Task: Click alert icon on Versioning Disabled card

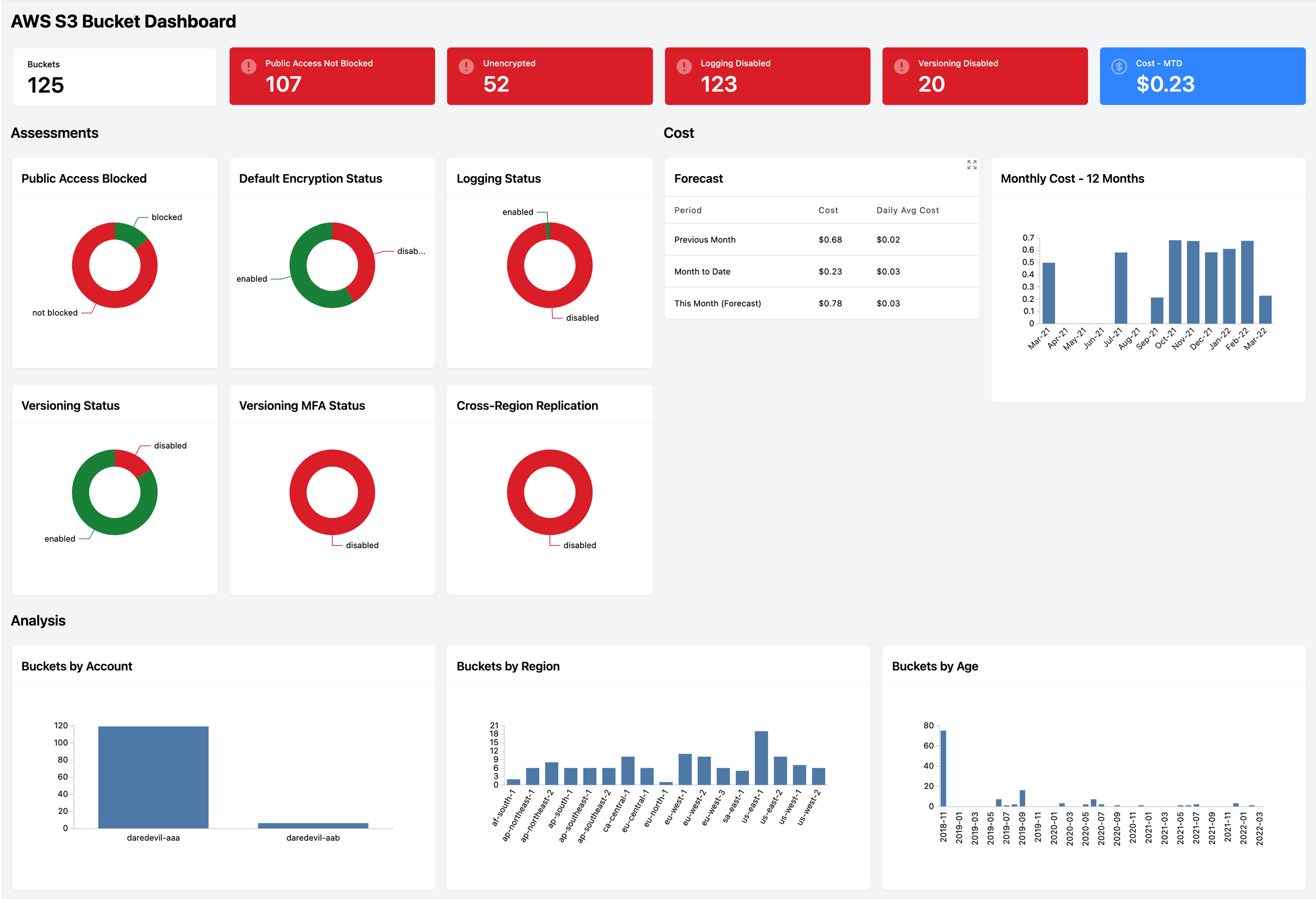Action: click(901, 66)
